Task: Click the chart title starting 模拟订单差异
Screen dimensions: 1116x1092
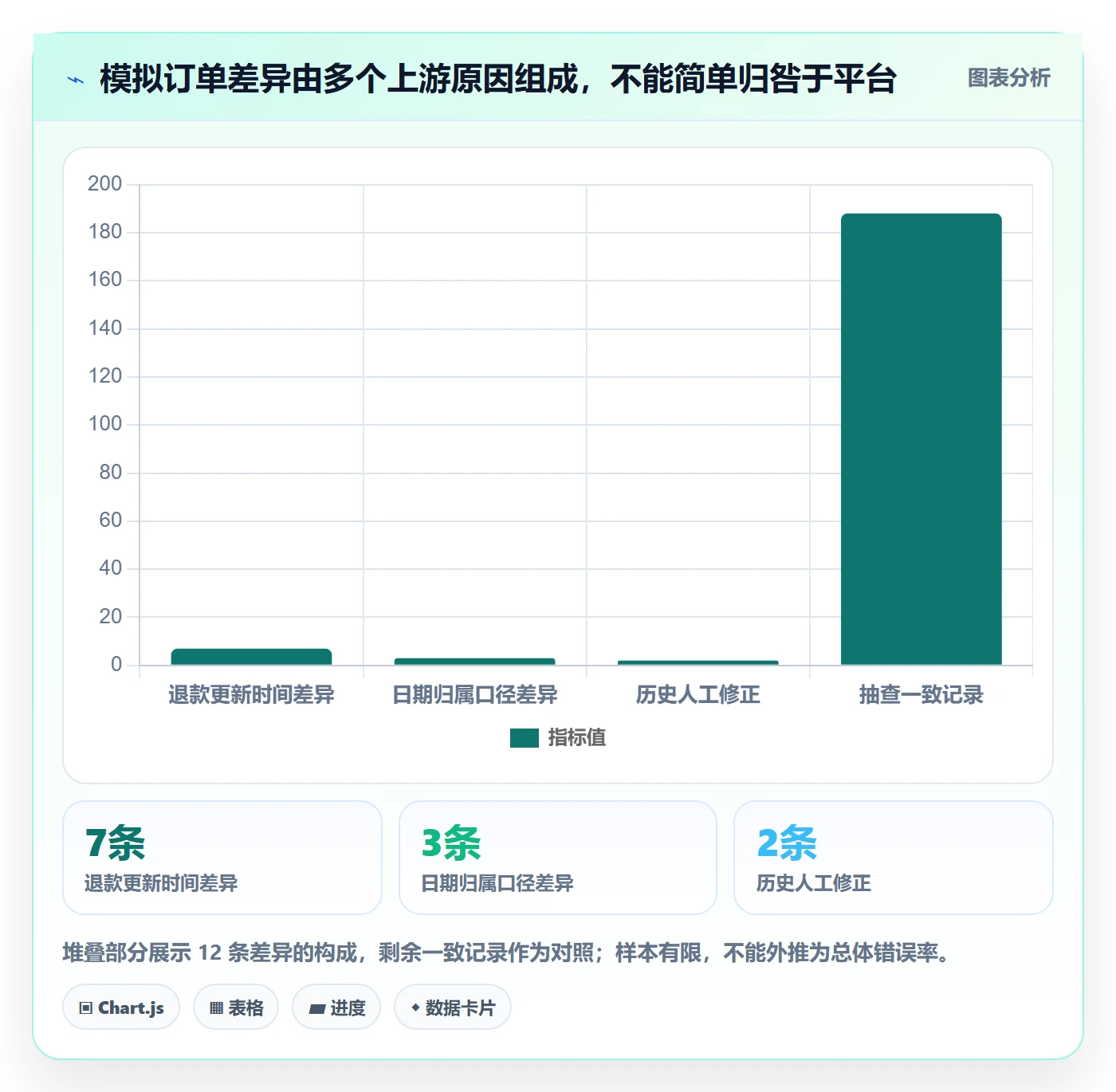Action: (x=498, y=79)
